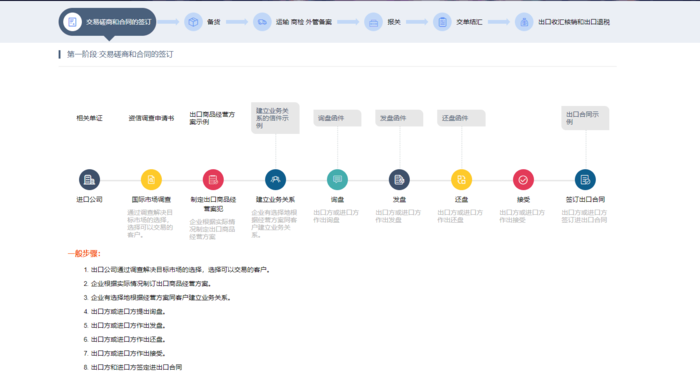Open the 相关单证 link
Screen dimensions: 700x377
click(x=89, y=118)
